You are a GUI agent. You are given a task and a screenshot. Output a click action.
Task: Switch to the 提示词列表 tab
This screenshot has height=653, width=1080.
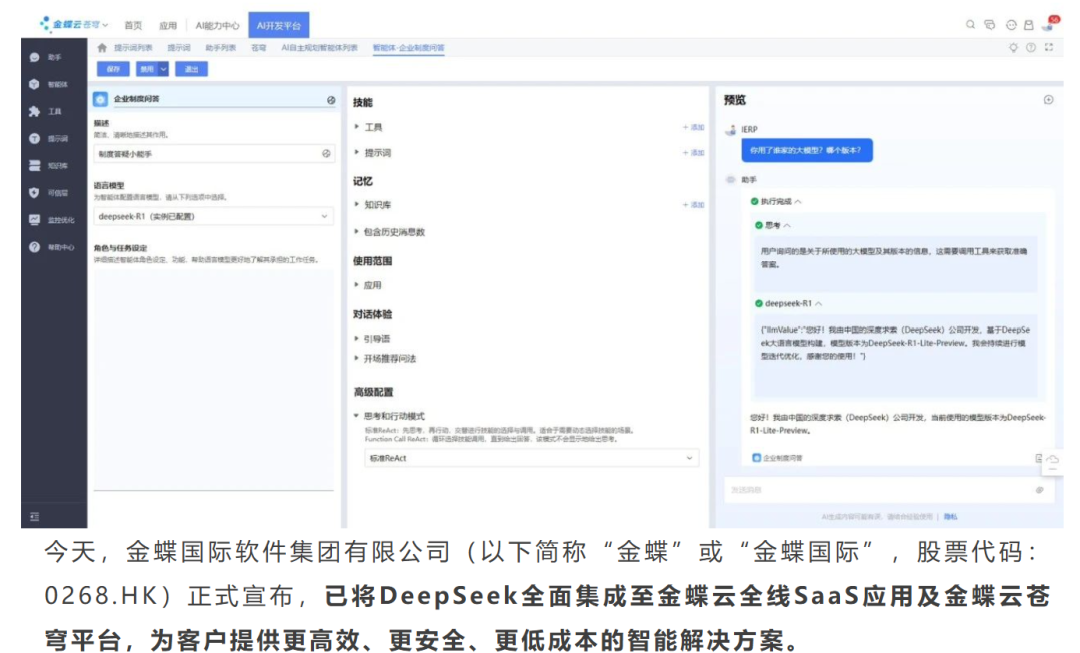click(x=133, y=48)
